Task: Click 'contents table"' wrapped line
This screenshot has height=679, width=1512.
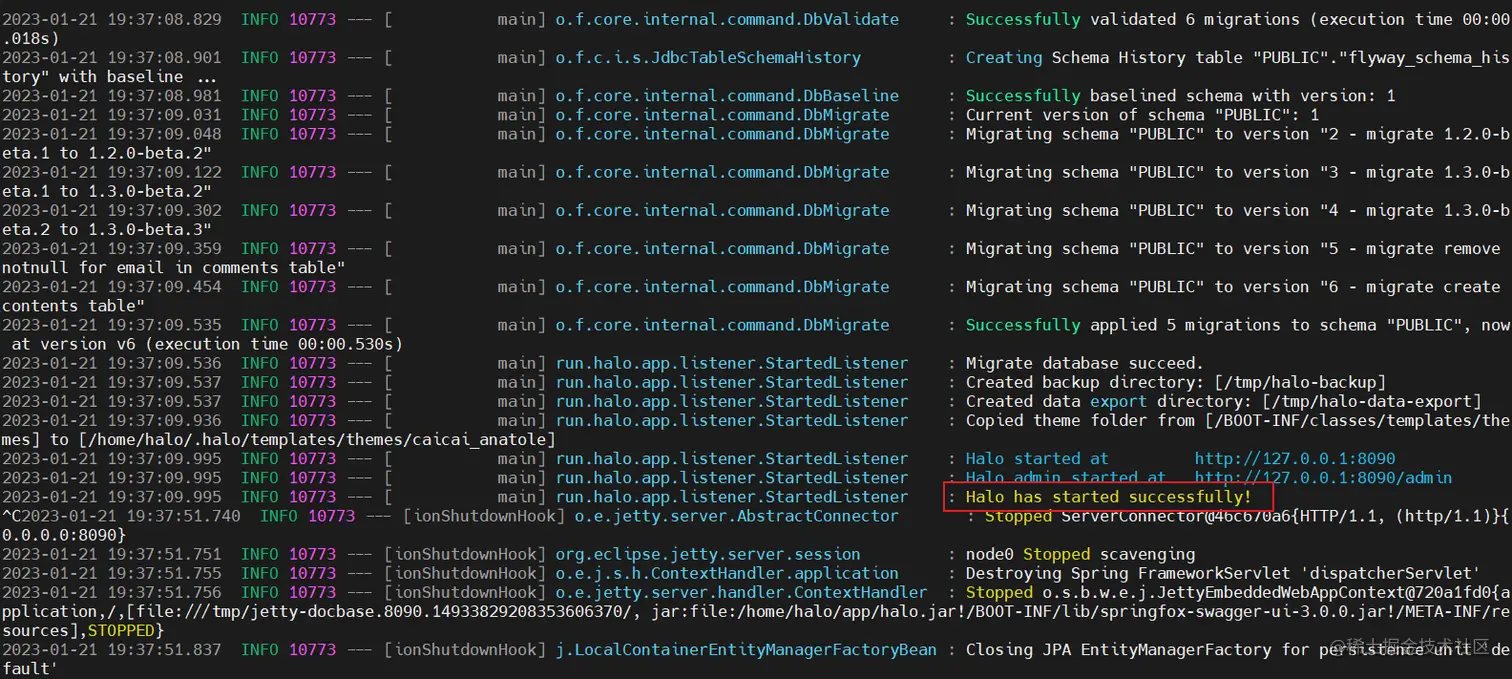Action: point(73,306)
